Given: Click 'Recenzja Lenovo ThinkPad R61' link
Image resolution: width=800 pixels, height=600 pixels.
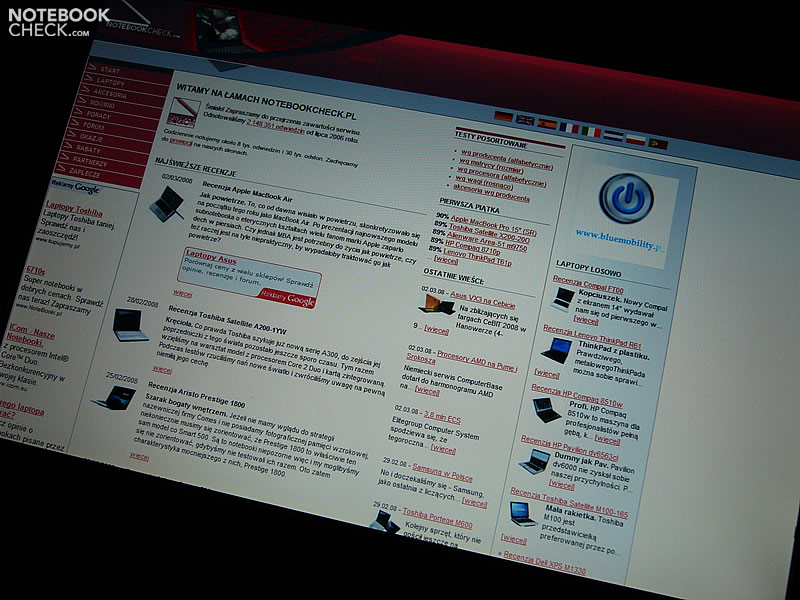Looking at the screenshot, I should [592, 336].
